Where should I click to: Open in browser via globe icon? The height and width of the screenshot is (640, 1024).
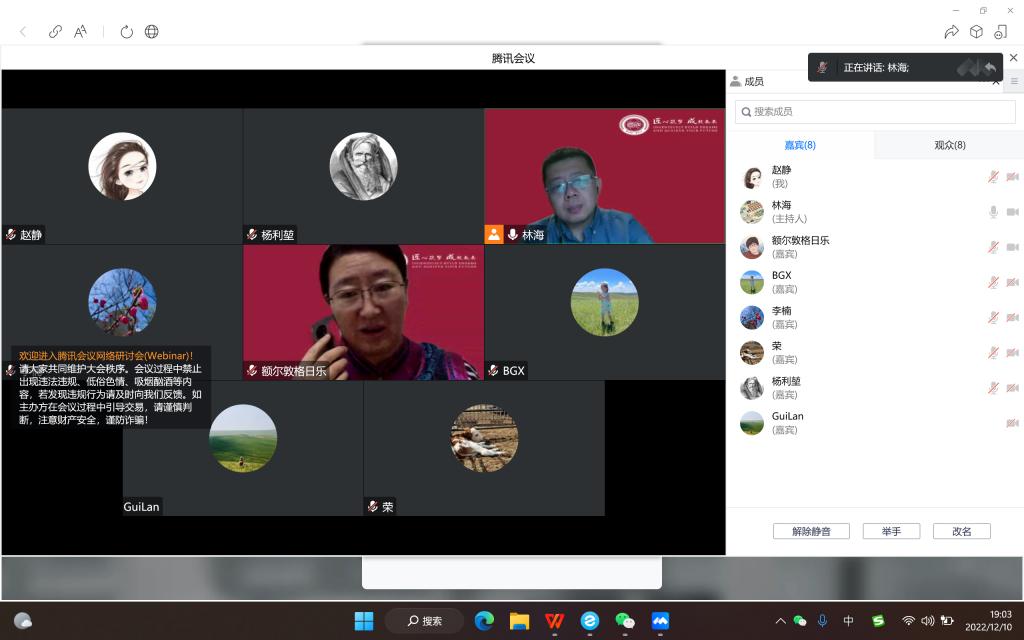coord(152,32)
